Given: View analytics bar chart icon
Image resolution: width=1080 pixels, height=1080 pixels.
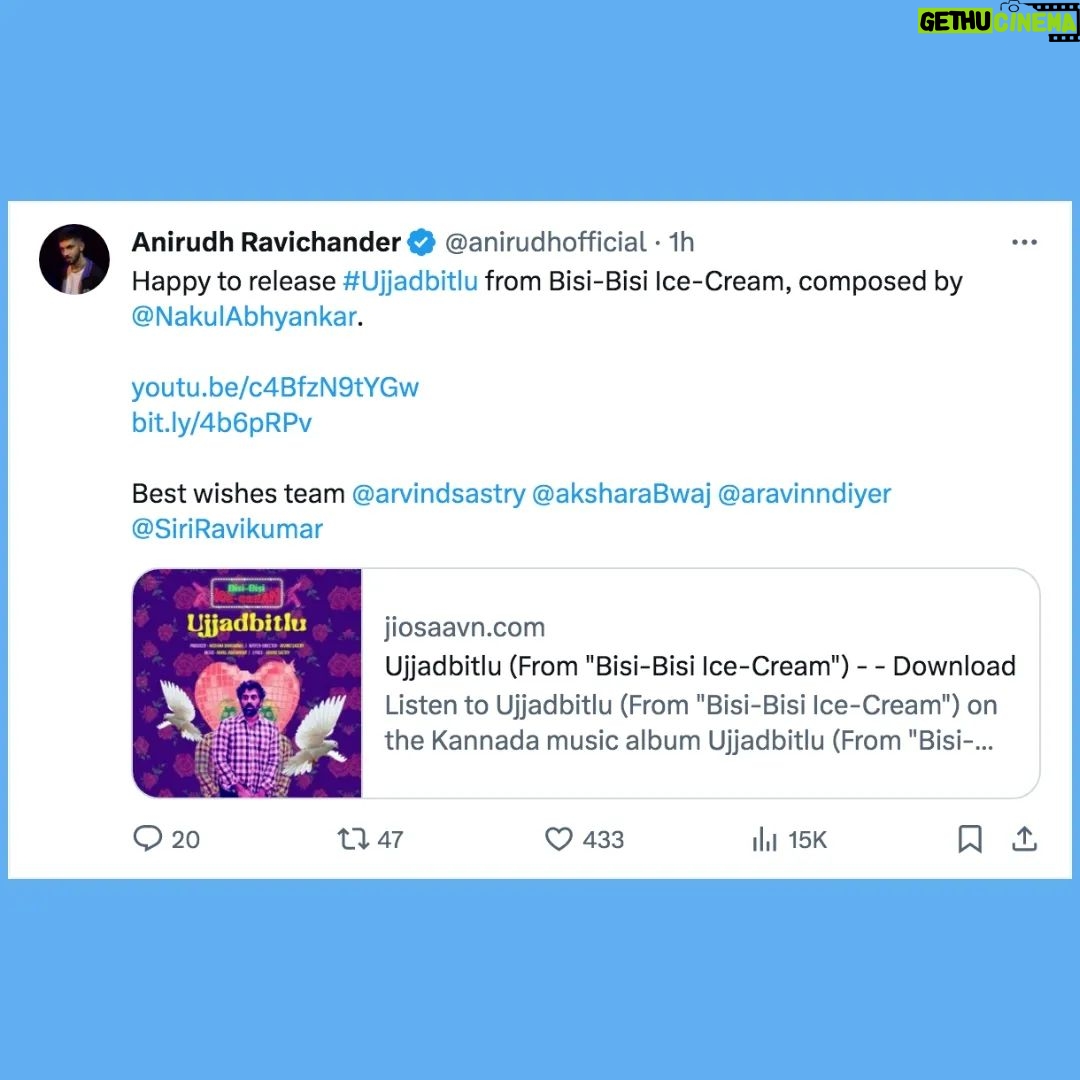Looking at the screenshot, I should click(765, 839).
